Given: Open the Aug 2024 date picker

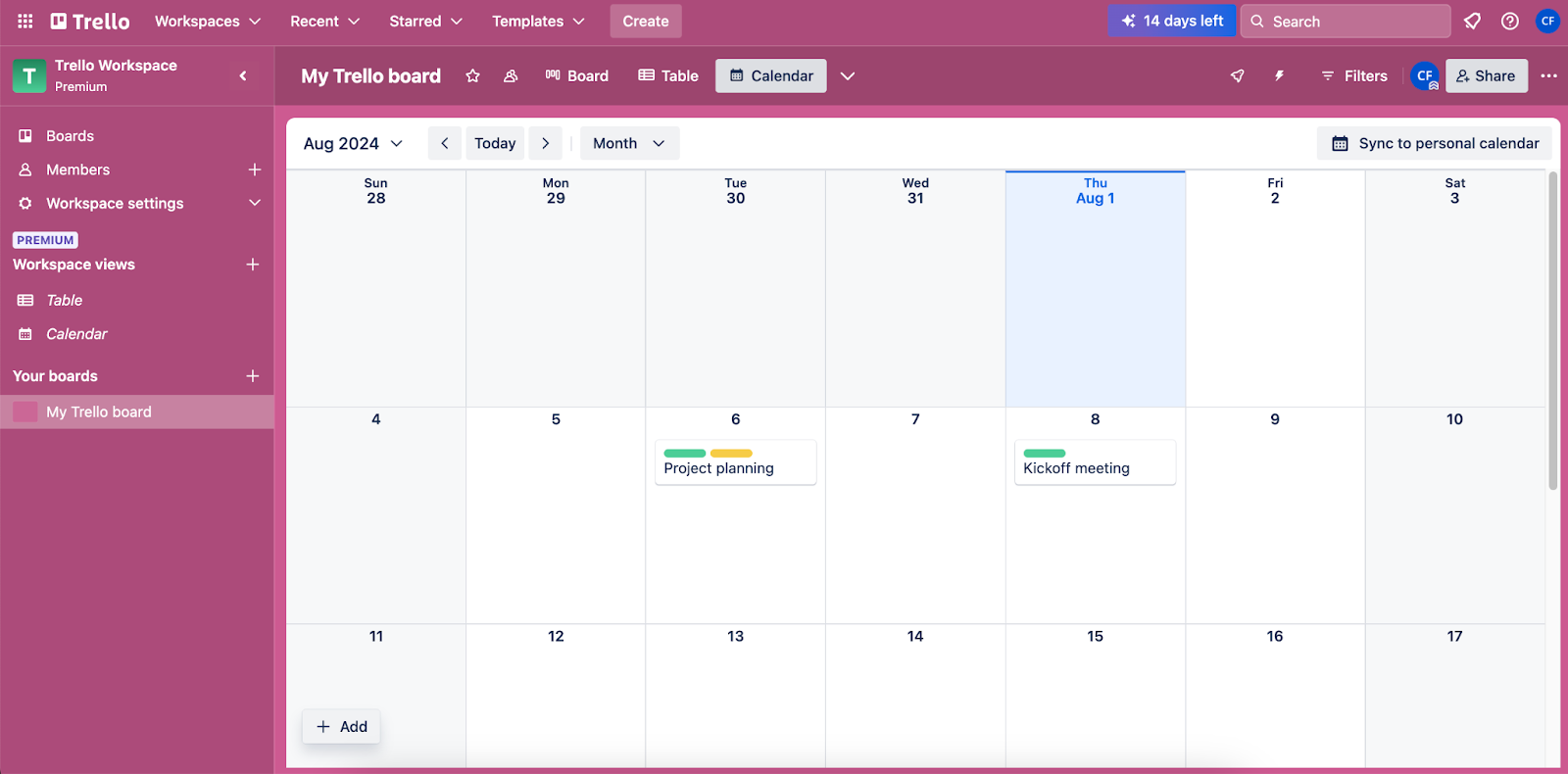Looking at the screenshot, I should click(x=353, y=143).
